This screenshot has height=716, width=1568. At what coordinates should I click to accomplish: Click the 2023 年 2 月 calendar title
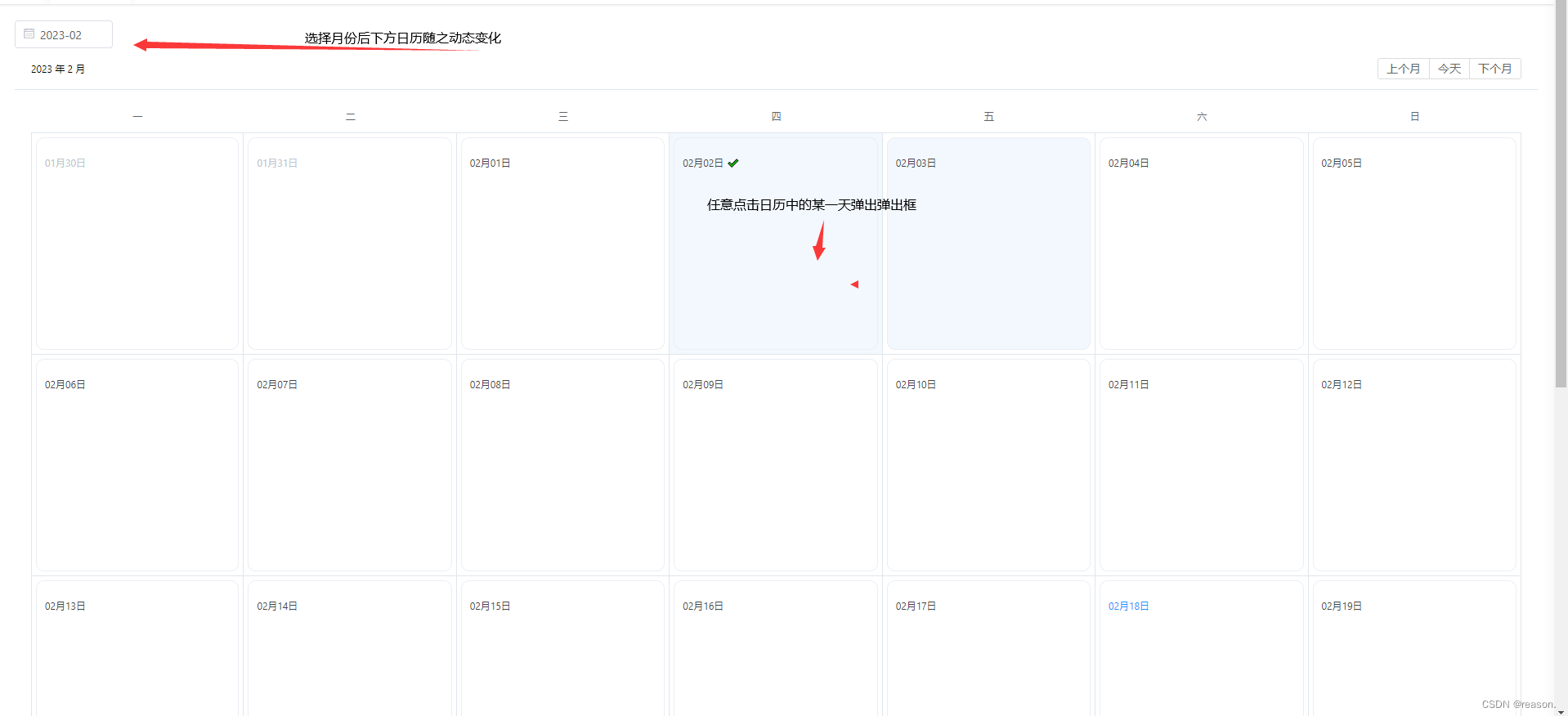[58, 69]
